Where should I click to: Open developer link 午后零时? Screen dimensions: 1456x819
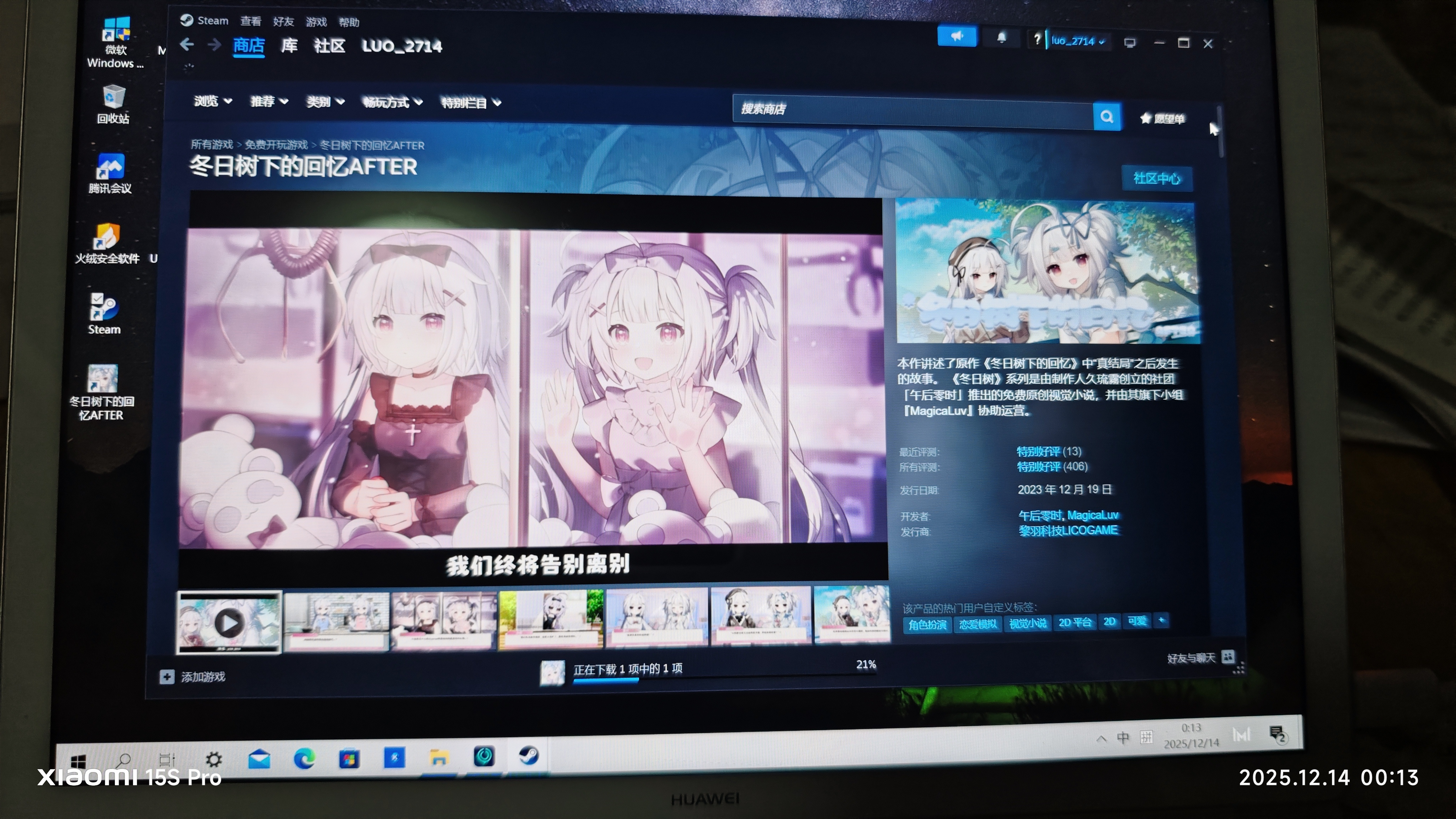click(1040, 515)
